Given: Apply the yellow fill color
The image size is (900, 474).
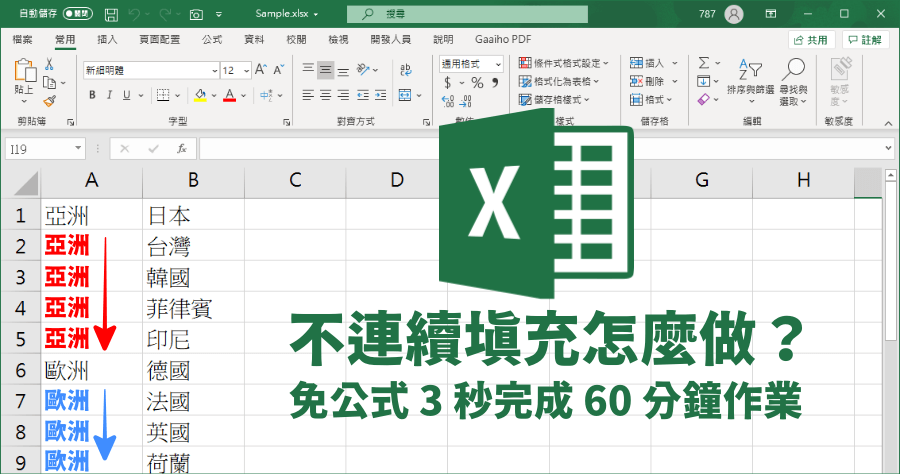Looking at the screenshot, I should 200,95.
